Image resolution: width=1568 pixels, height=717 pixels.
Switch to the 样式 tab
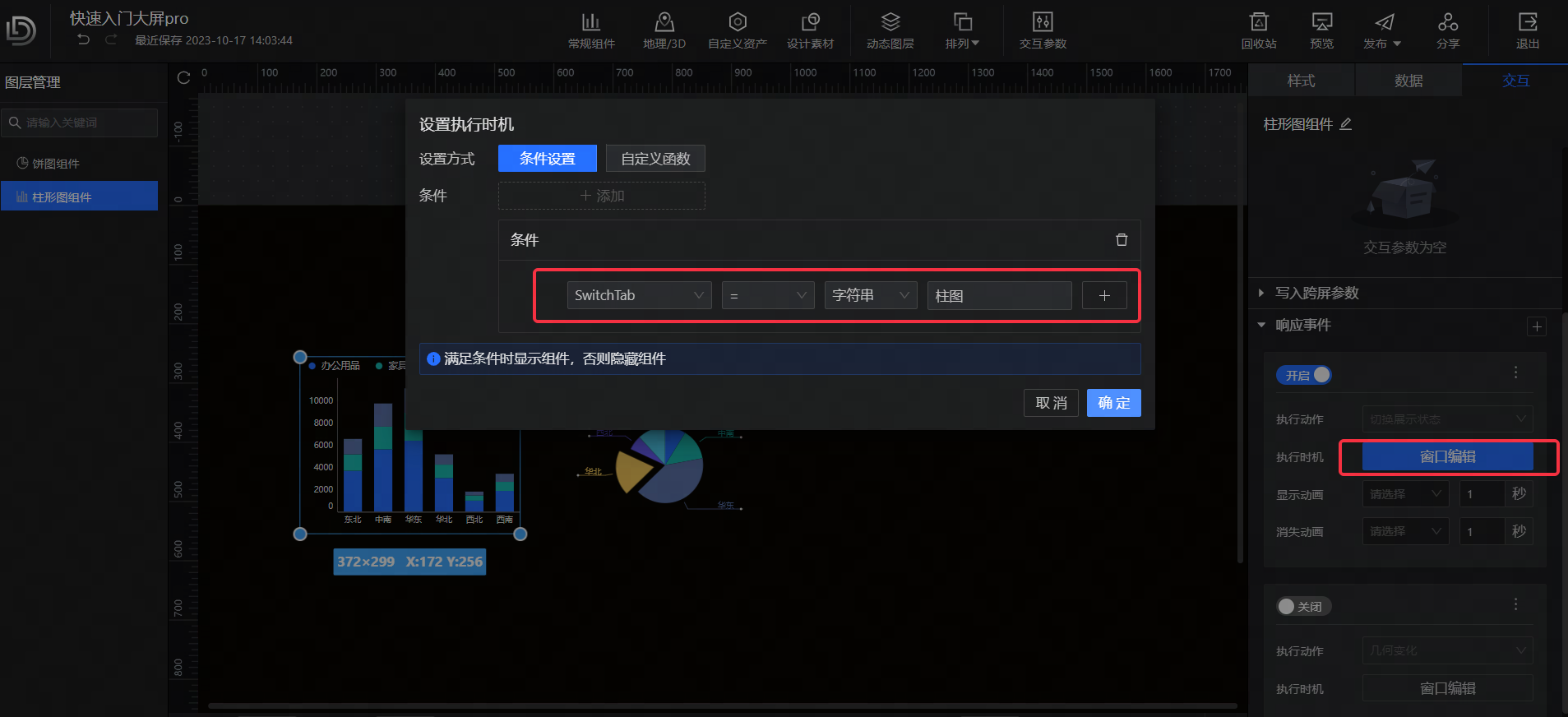1301,81
